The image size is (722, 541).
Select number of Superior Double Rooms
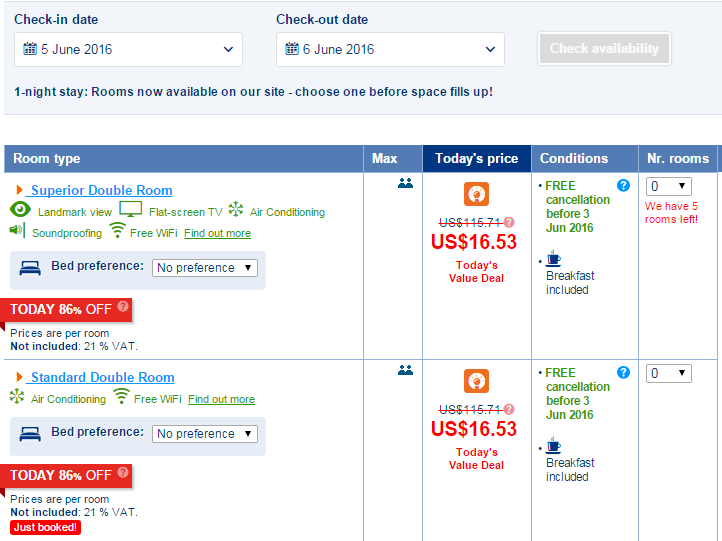click(x=669, y=186)
